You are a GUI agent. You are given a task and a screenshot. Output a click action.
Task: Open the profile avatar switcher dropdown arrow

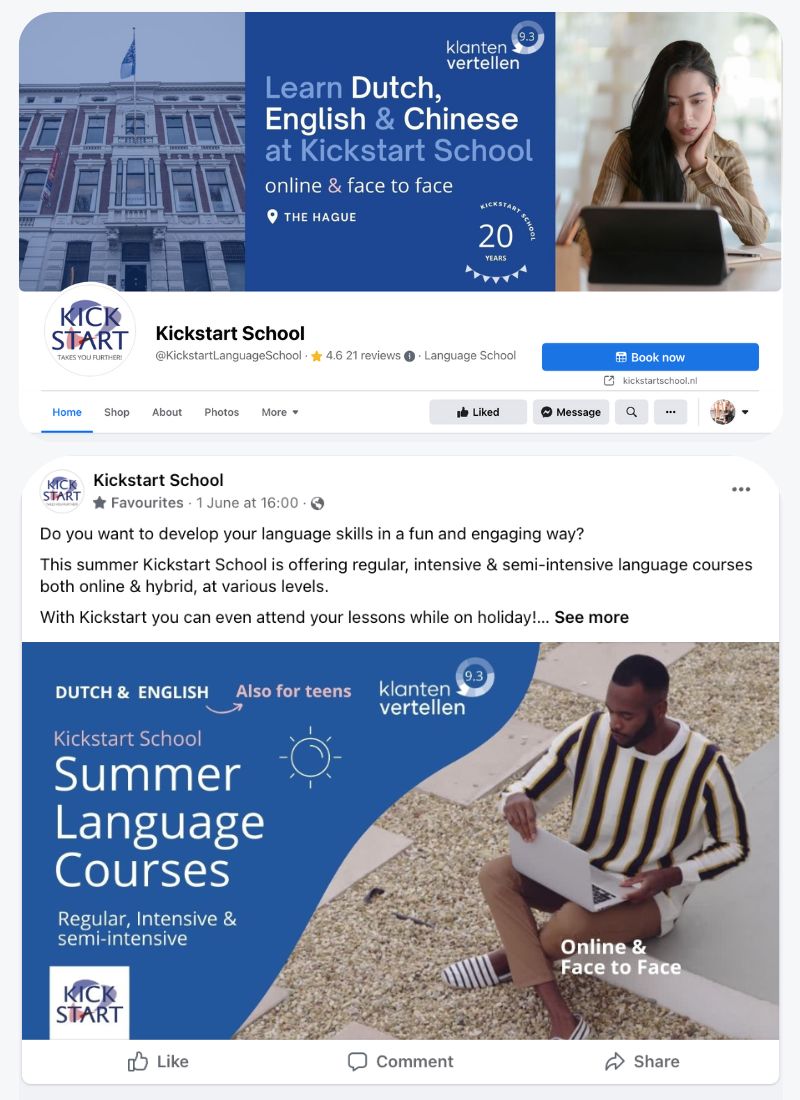745,412
